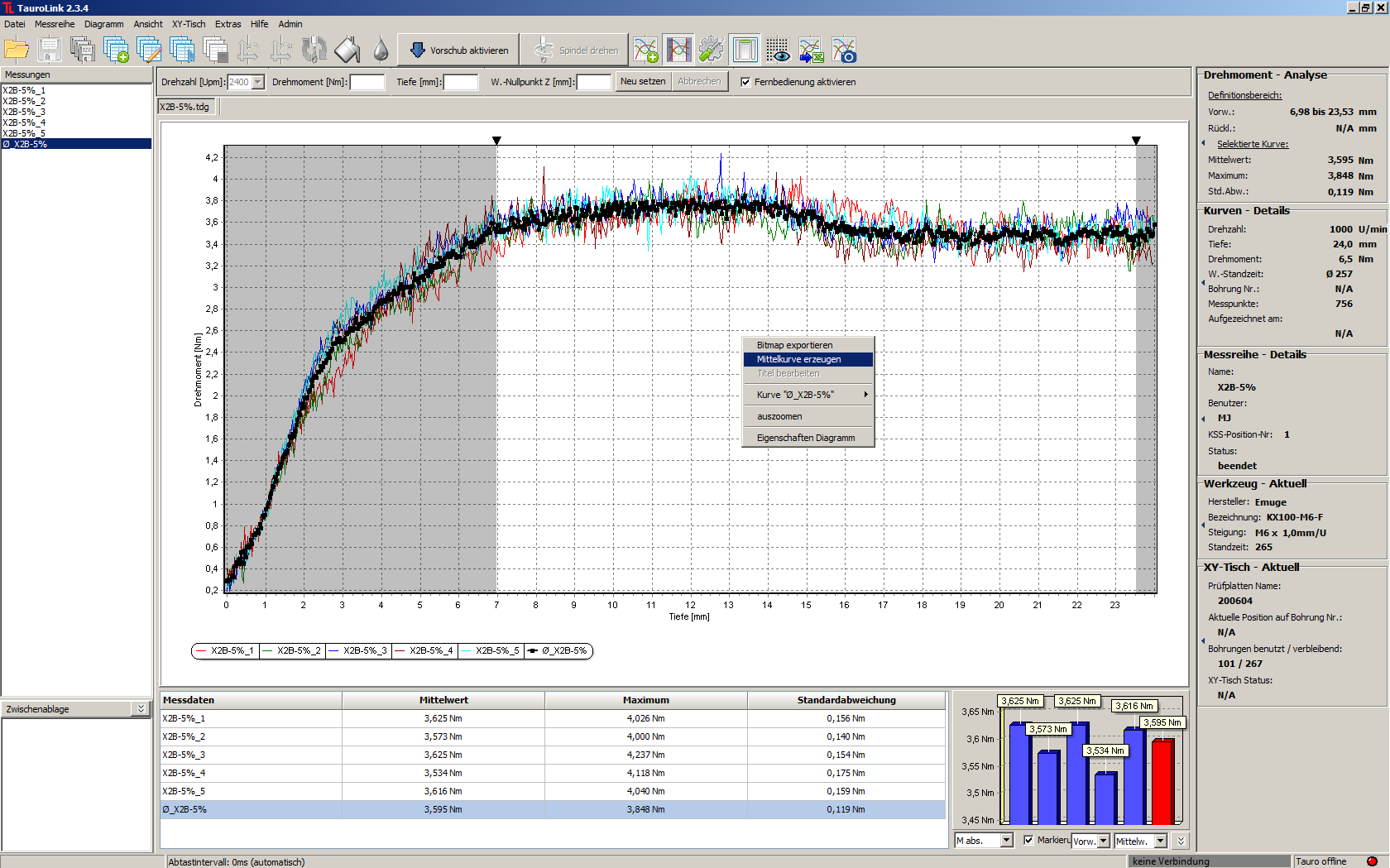This screenshot has height=868, width=1390.
Task: Click the Abbrechen button
Action: [x=699, y=81]
